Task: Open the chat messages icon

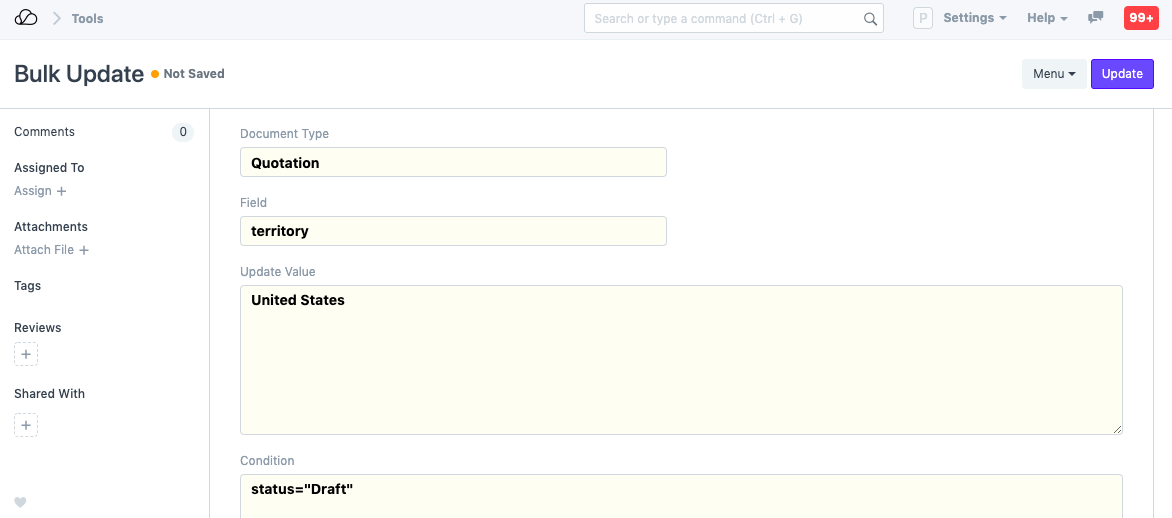Action: tap(1096, 18)
